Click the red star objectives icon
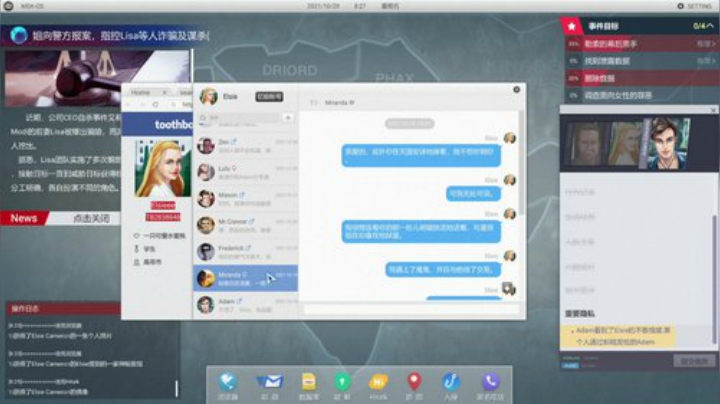Image resolution: width=720 pixels, height=404 pixels. tap(572, 27)
